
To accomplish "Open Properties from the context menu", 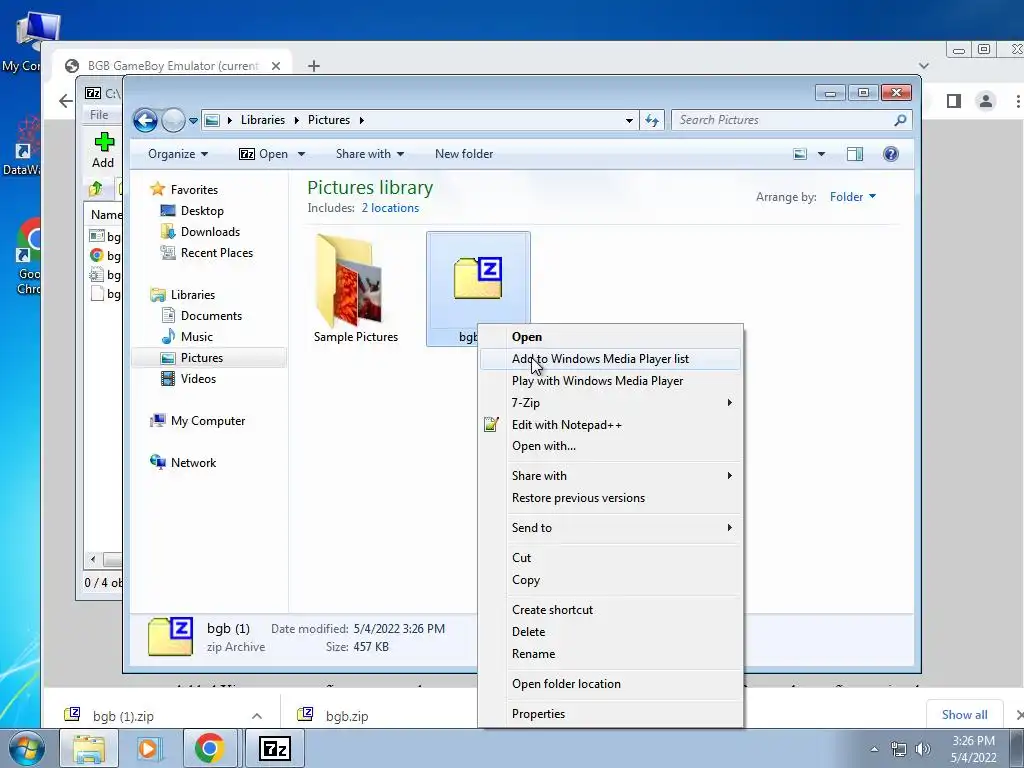I will coord(610,714).
